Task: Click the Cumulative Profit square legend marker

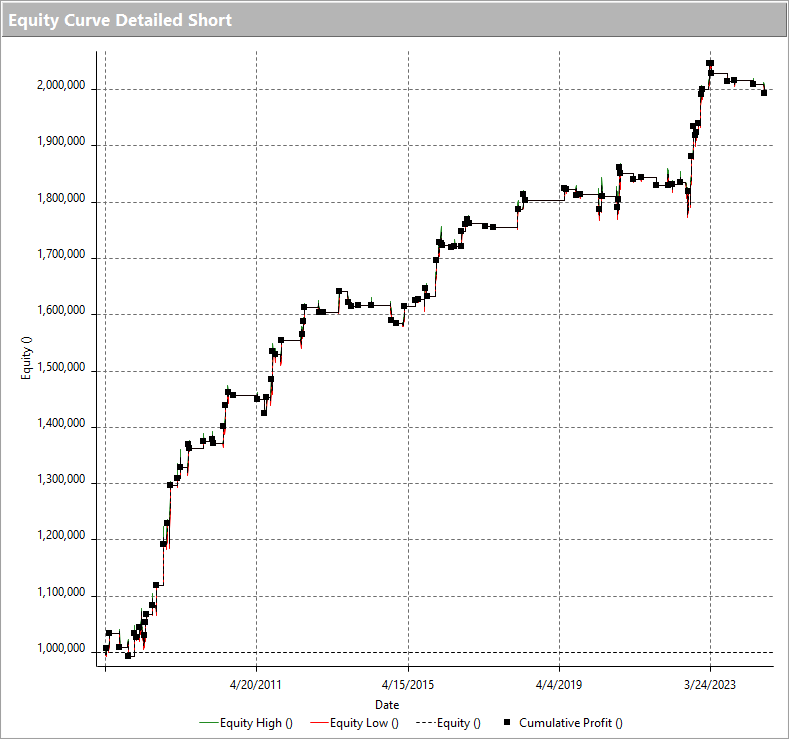Action: click(507, 722)
